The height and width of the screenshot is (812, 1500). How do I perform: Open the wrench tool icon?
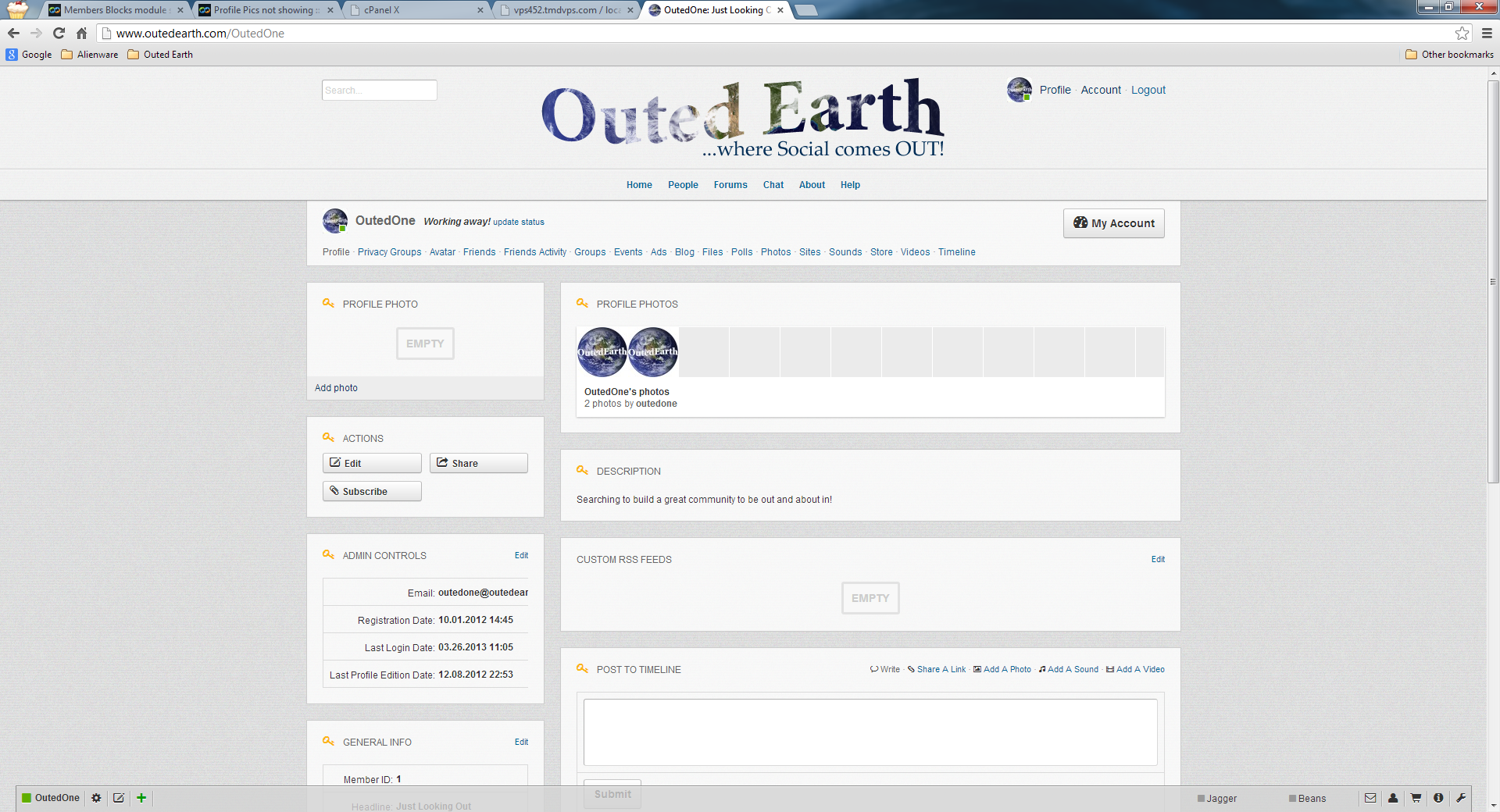pos(1460,798)
